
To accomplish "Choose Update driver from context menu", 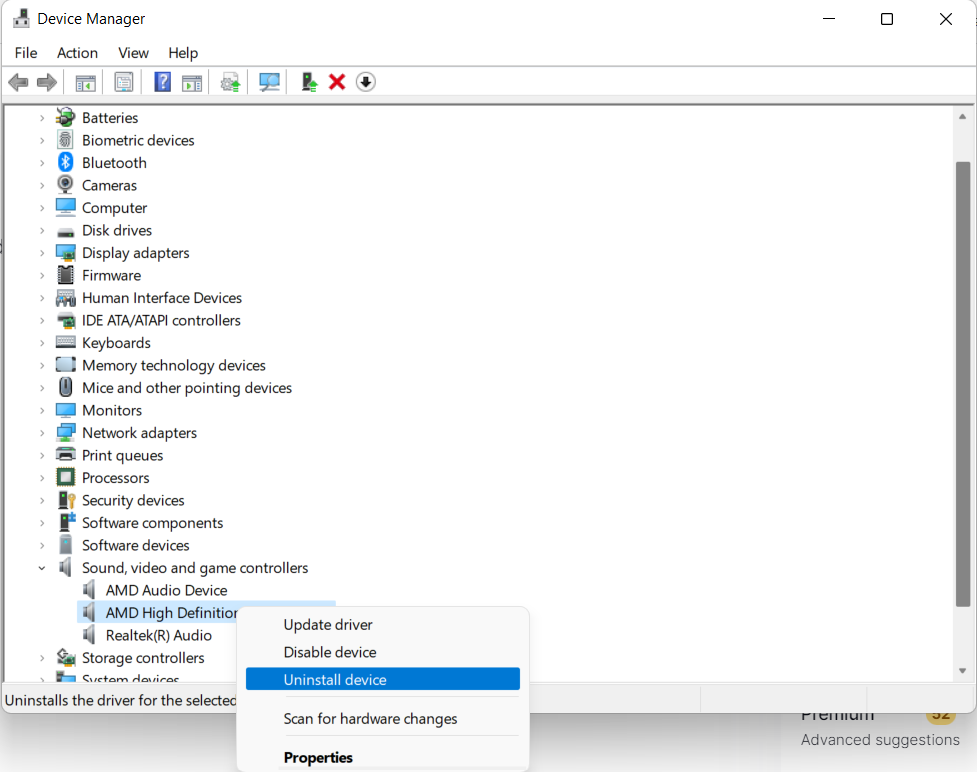I will pyautogui.click(x=383, y=624).
